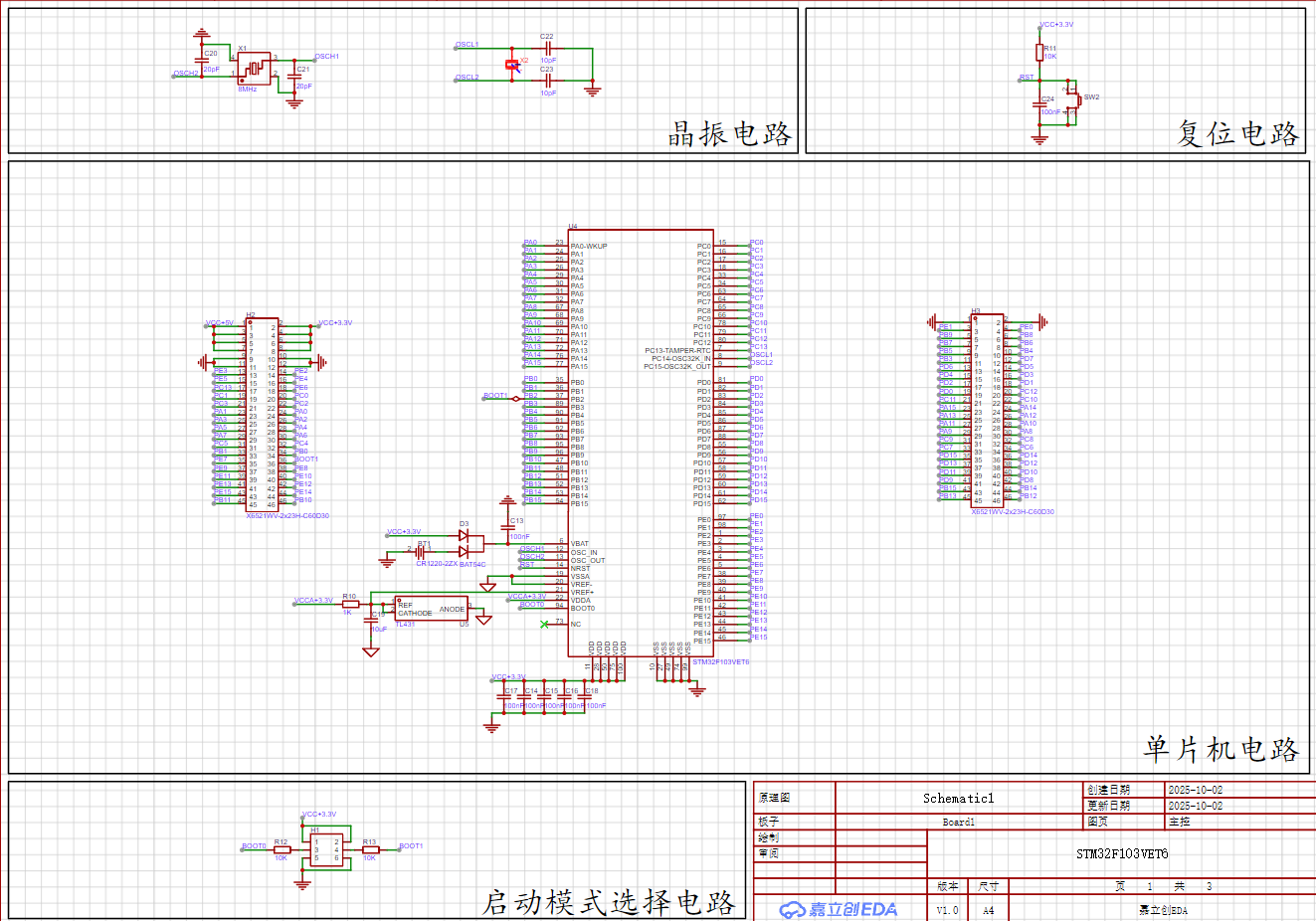
Task: Select decoupling capacitor C17
Action: click(502, 697)
